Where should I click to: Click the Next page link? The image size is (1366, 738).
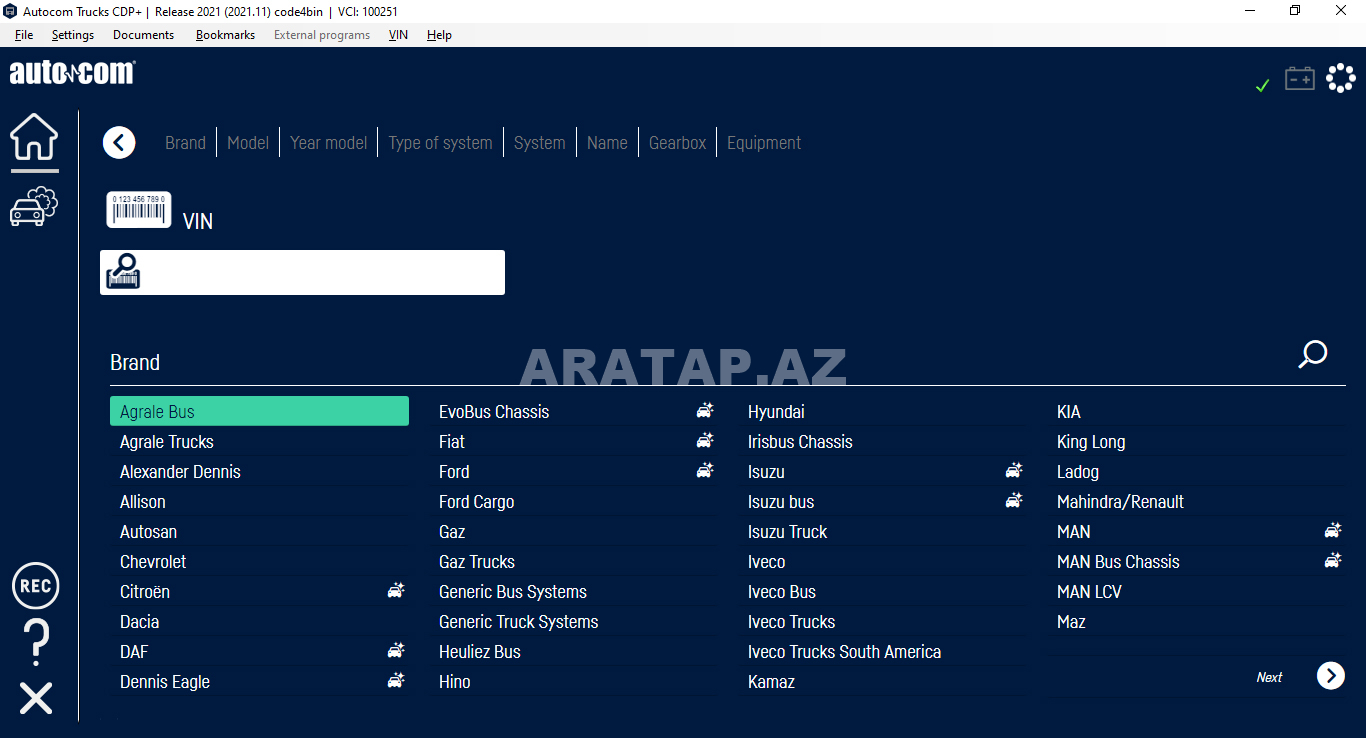pos(1269,677)
